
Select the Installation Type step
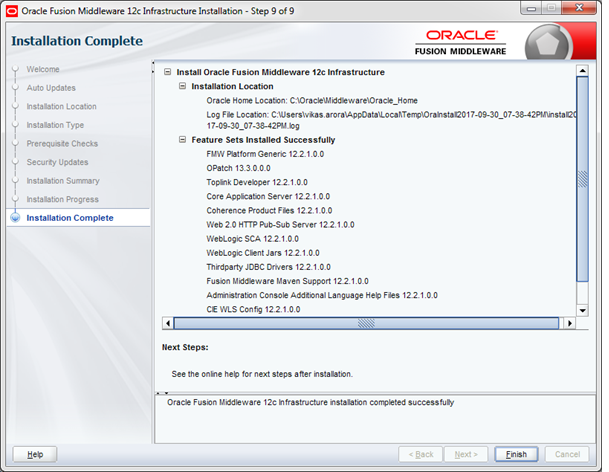click(55, 125)
